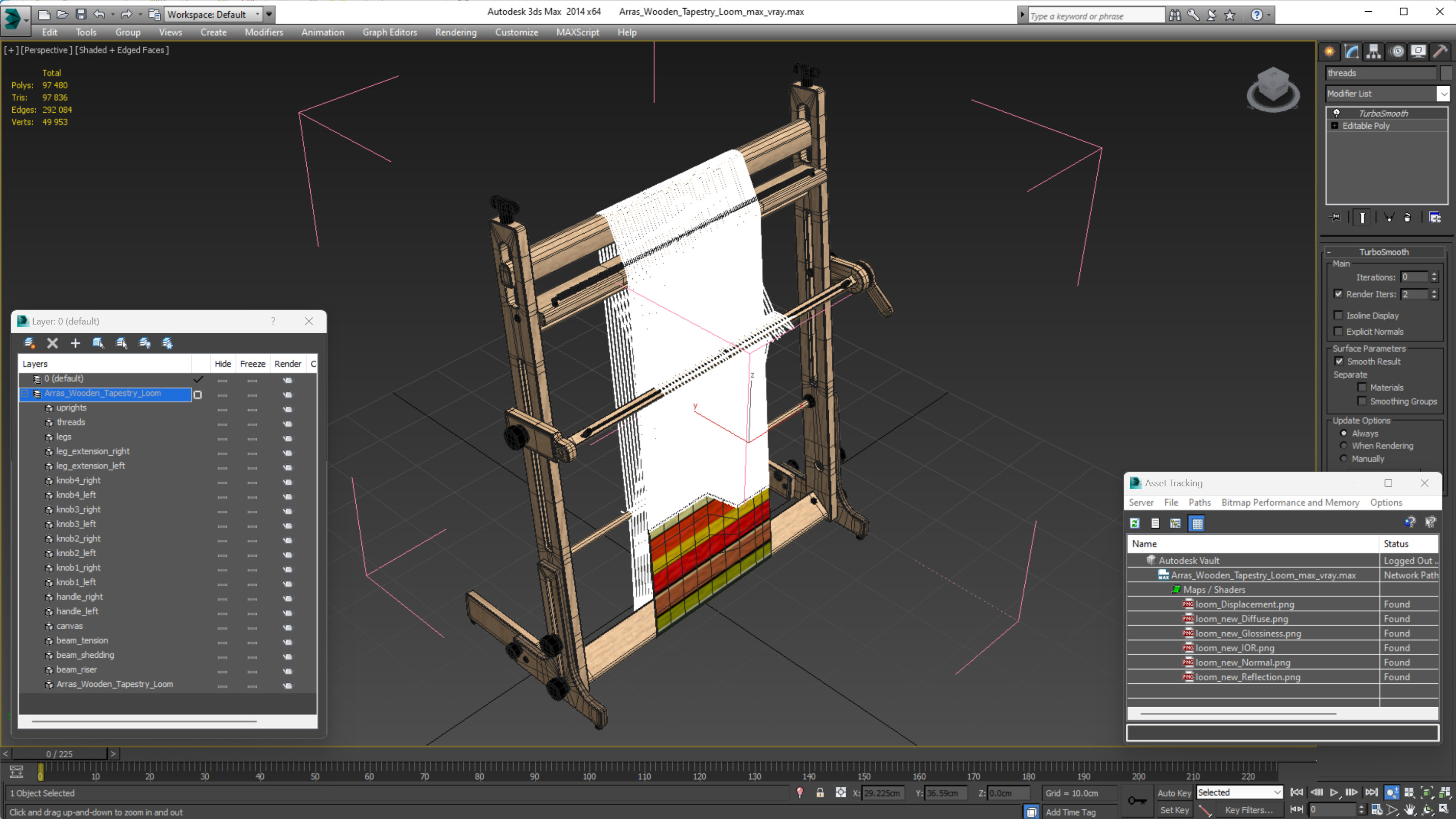1456x819 pixels.
Task: Click Select Highlighted Objects icon in Layer dialog
Action: 98,343
